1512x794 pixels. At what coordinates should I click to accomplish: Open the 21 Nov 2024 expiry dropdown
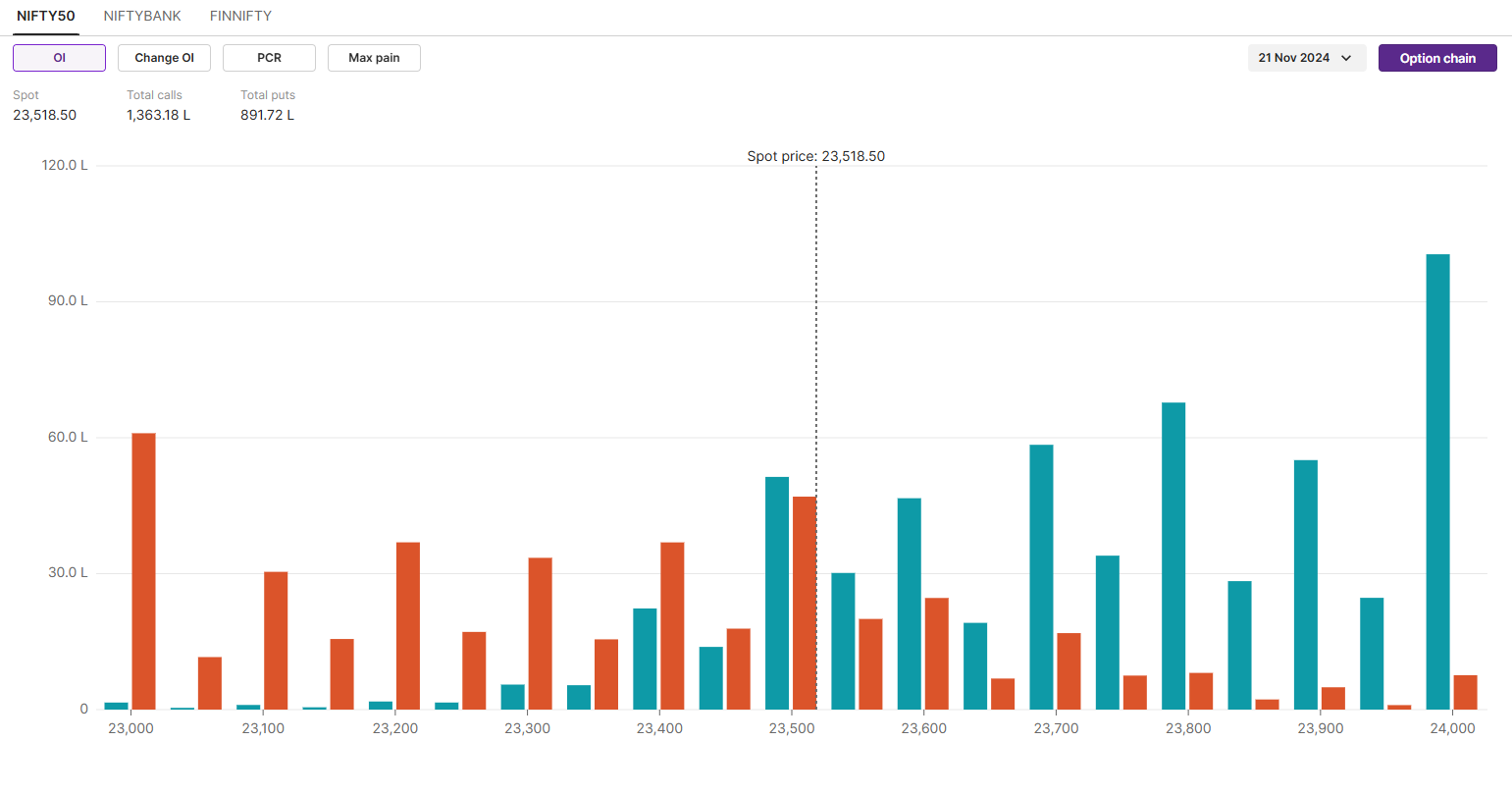pyautogui.click(x=1307, y=58)
